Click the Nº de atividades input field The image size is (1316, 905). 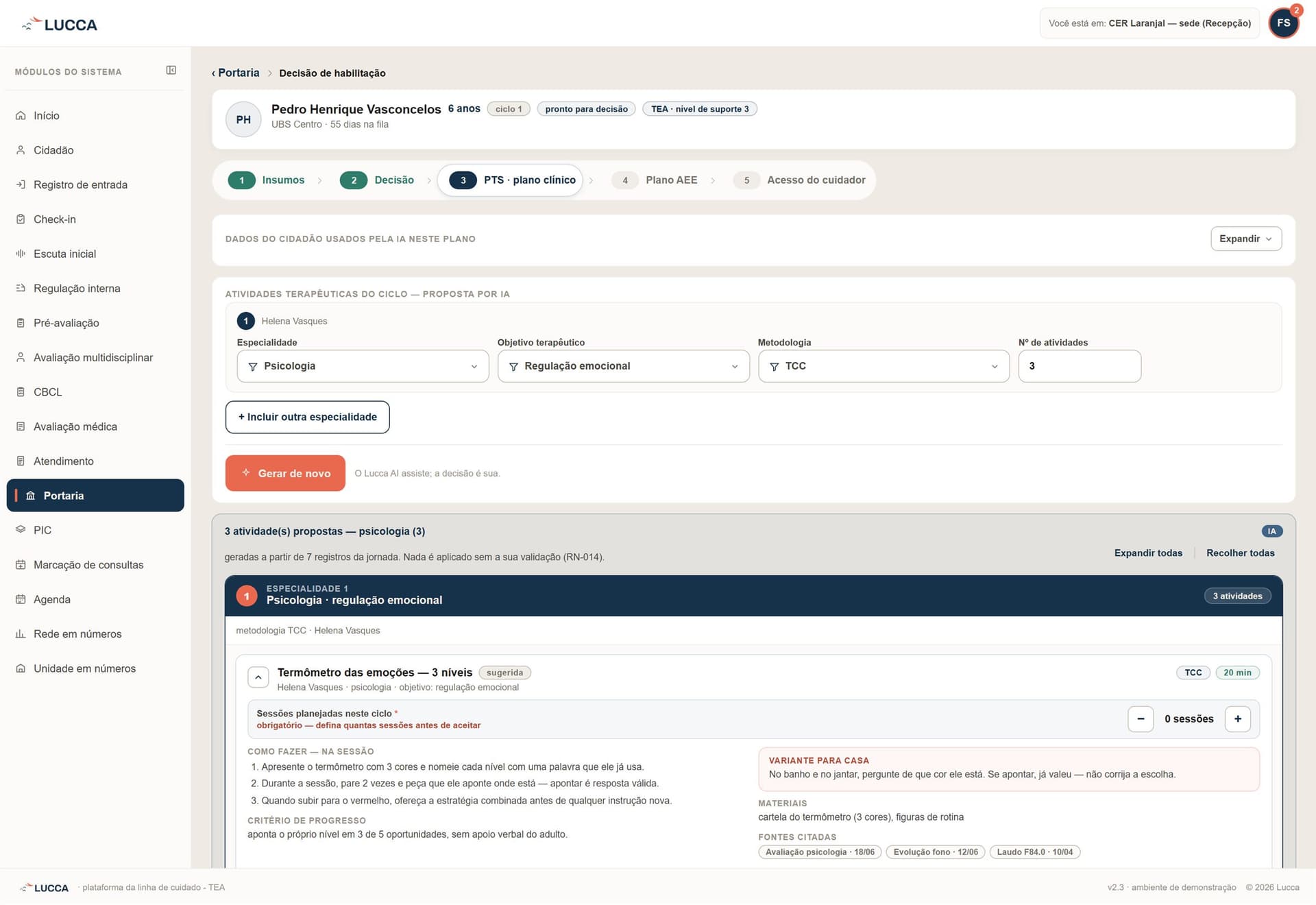coord(1080,366)
